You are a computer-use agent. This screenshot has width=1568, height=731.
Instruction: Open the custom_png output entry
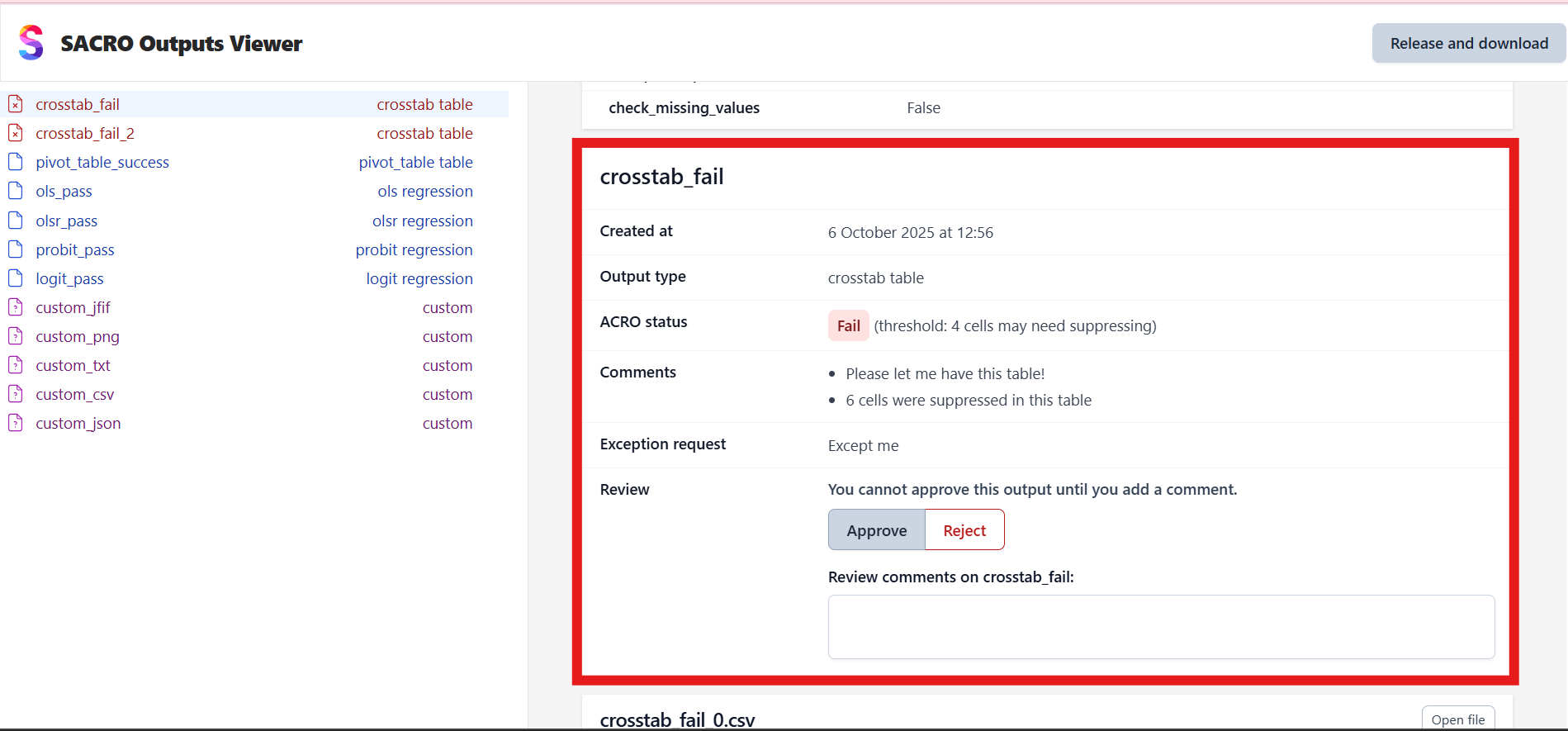(78, 336)
